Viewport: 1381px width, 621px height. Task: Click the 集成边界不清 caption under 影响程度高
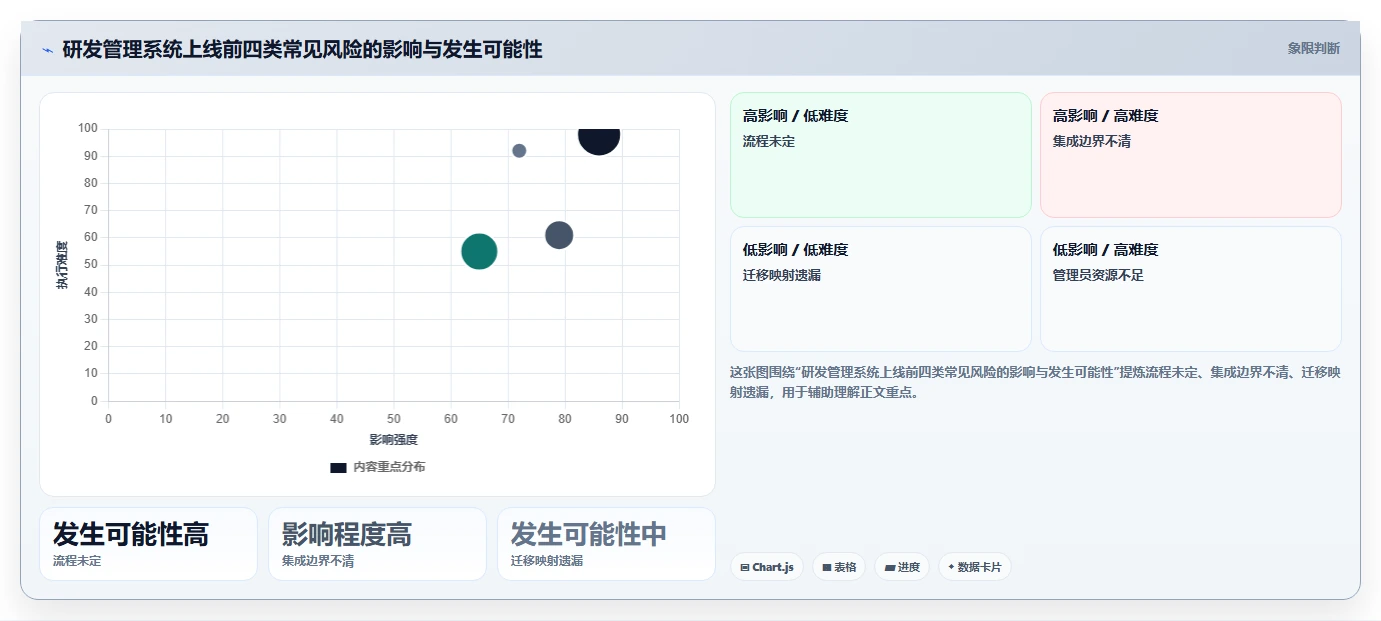click(x=318, y=561)
